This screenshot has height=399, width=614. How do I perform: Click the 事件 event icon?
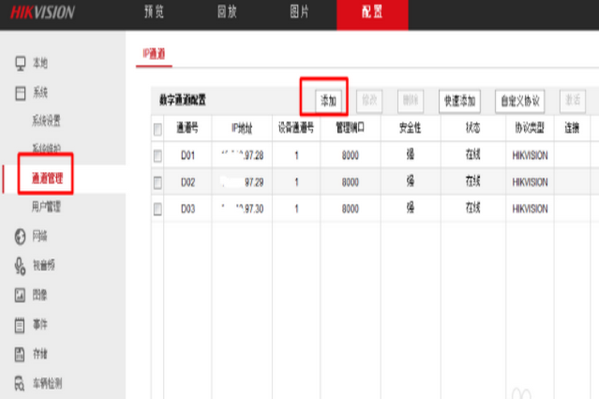pyautogui.click(x=20, y=325)
